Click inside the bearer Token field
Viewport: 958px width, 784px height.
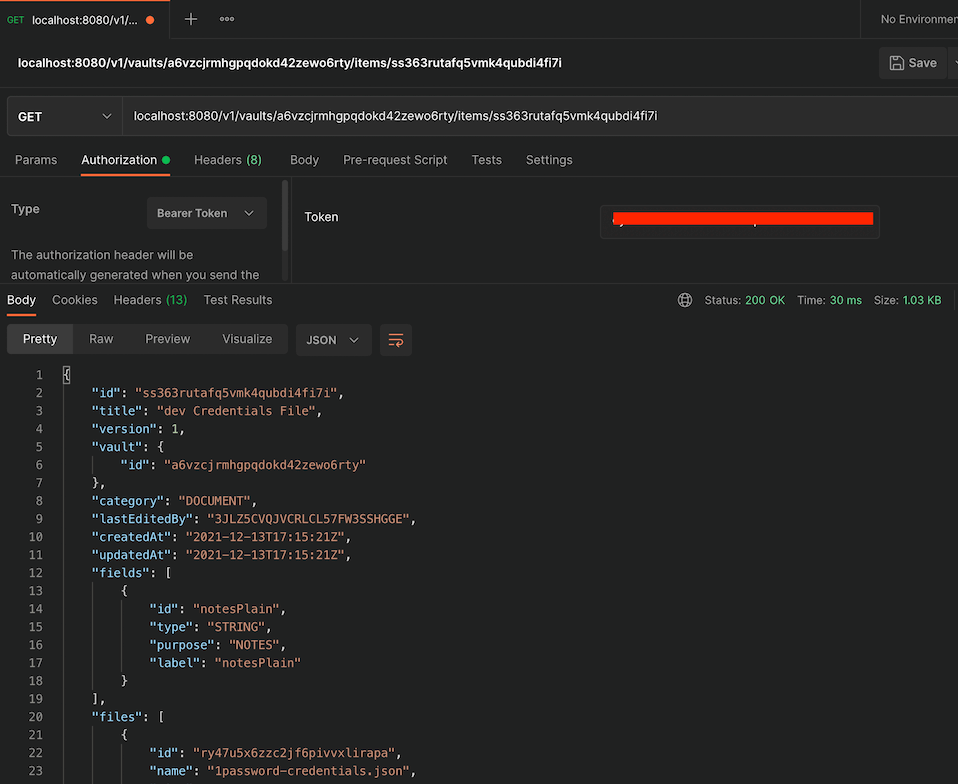(x=740, y=221)
